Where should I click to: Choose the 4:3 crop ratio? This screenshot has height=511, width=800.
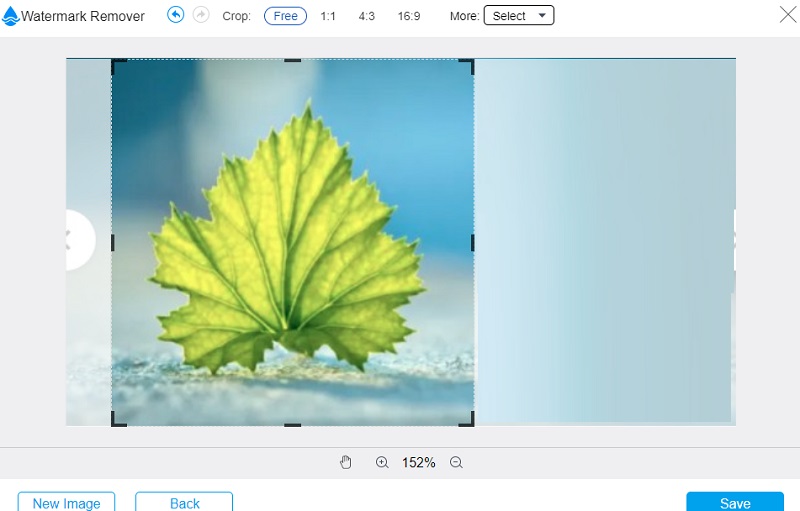pyautogui.click(x=366, y=16)
